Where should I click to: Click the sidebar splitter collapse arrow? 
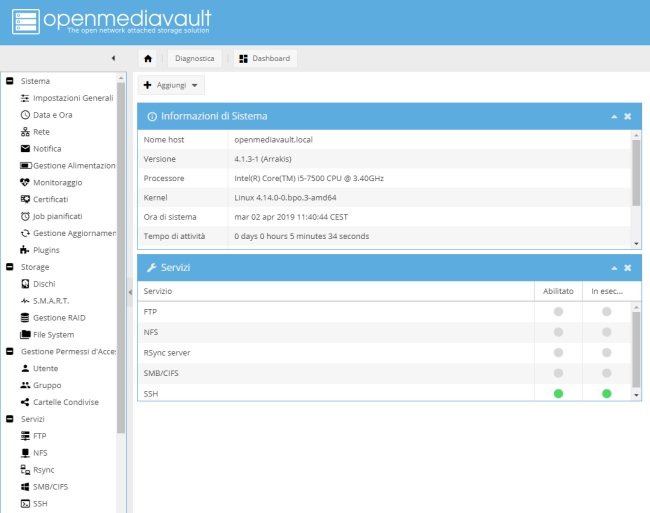pos(130,293)
